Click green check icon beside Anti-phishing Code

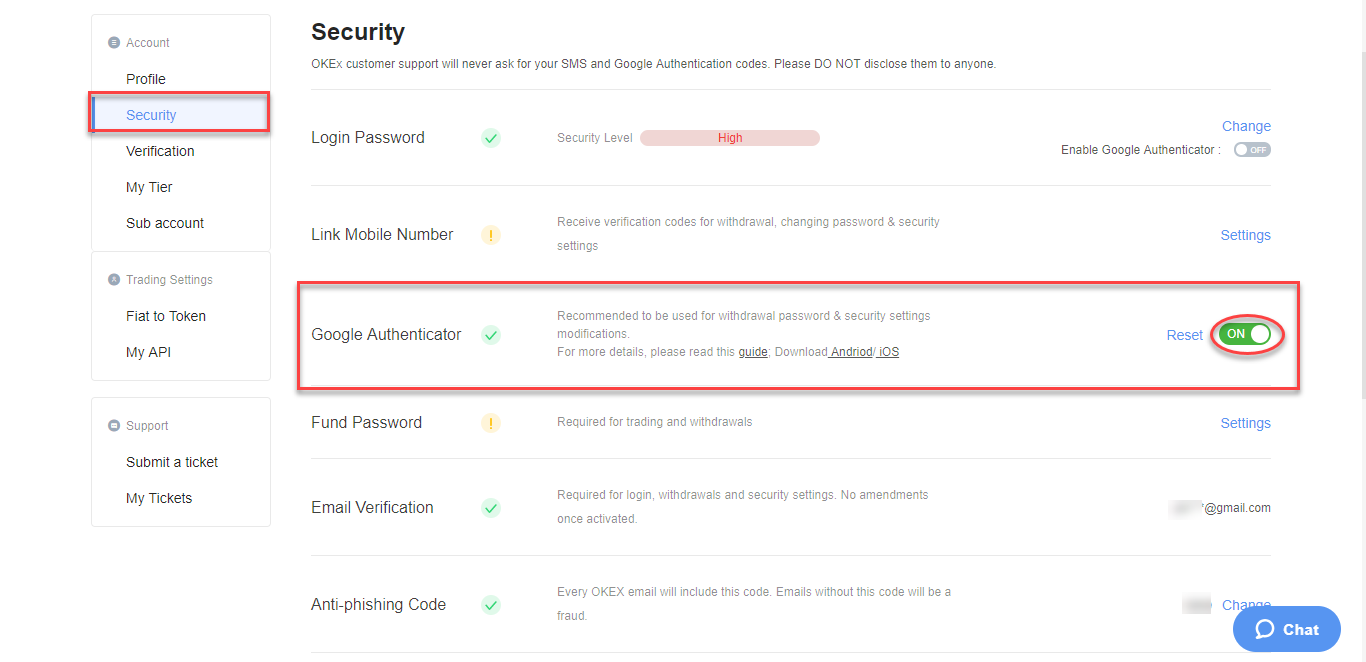tap(491, 605)
